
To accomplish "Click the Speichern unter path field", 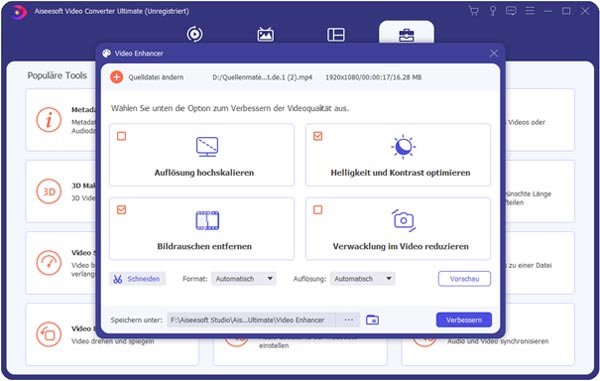I will pos(251,320).
